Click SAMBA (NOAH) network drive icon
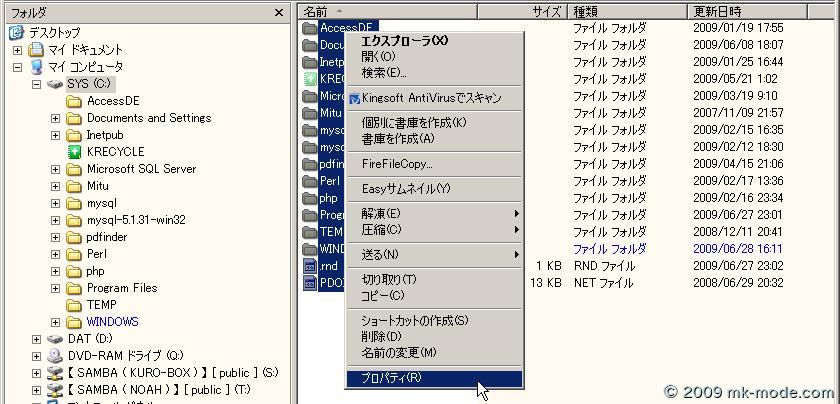Image resolution: width=840 pixels, height=404 pixels. click(x=55, y=390)
